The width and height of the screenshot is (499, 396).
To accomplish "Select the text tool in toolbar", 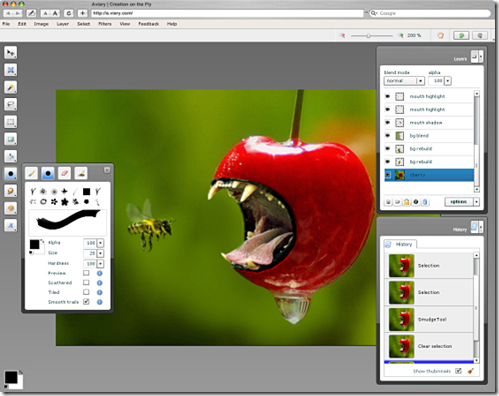I will 11,226.
